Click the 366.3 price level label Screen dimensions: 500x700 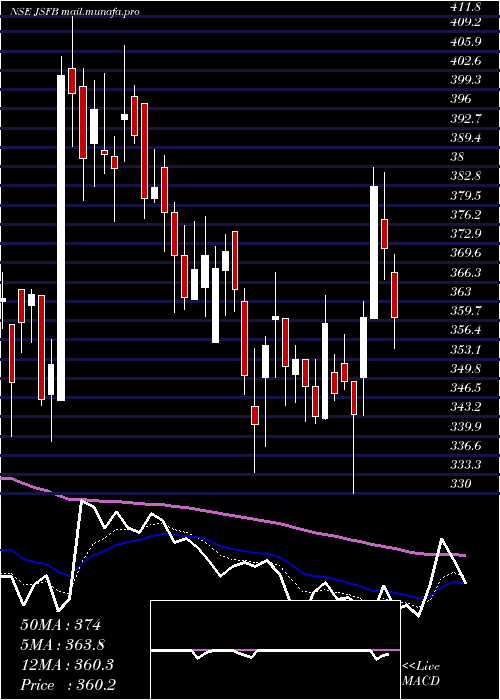[x=466, y=272]
